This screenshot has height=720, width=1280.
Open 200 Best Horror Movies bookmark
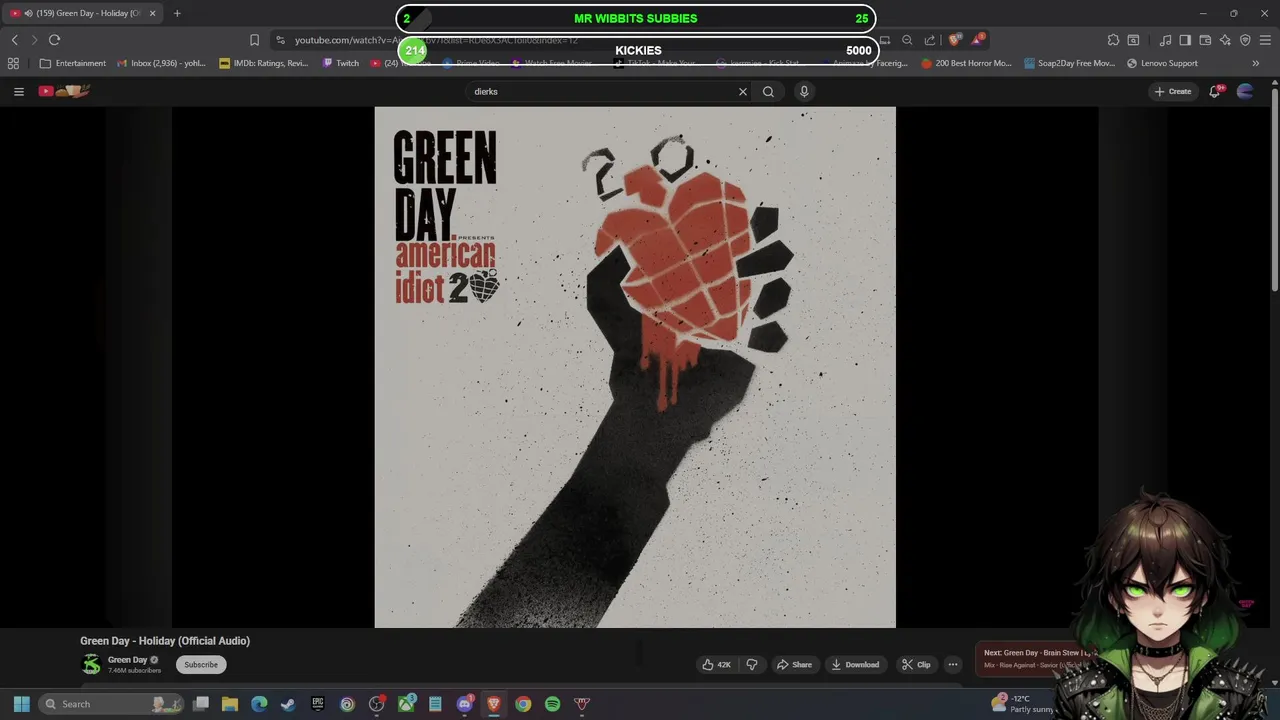pos(967,63)
